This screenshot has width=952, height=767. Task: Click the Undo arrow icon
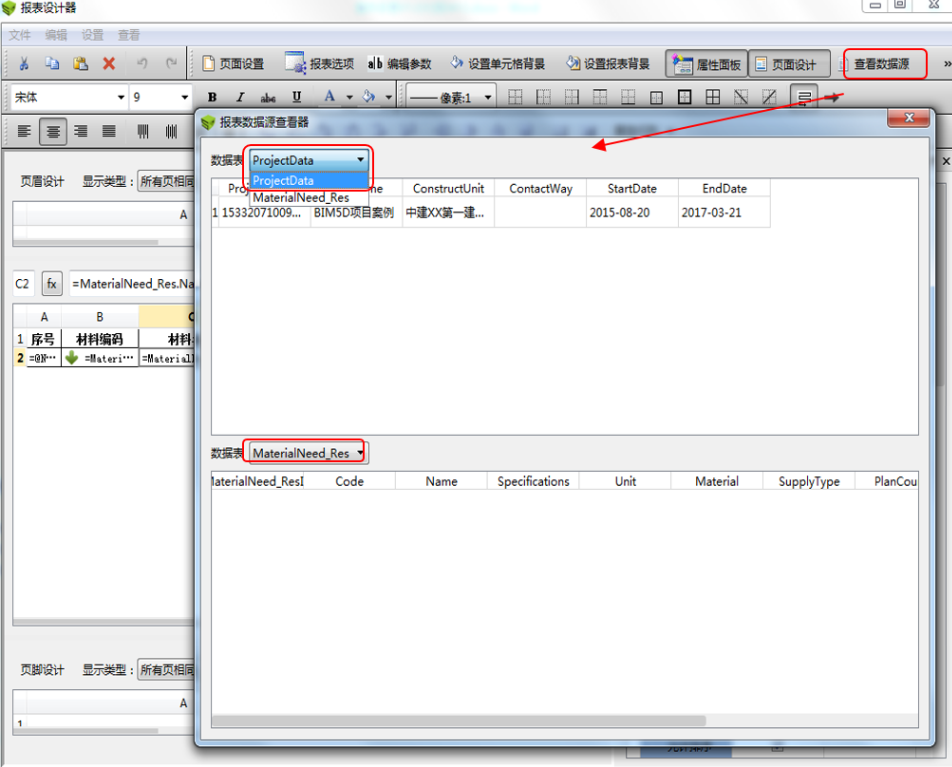(142, 63)
